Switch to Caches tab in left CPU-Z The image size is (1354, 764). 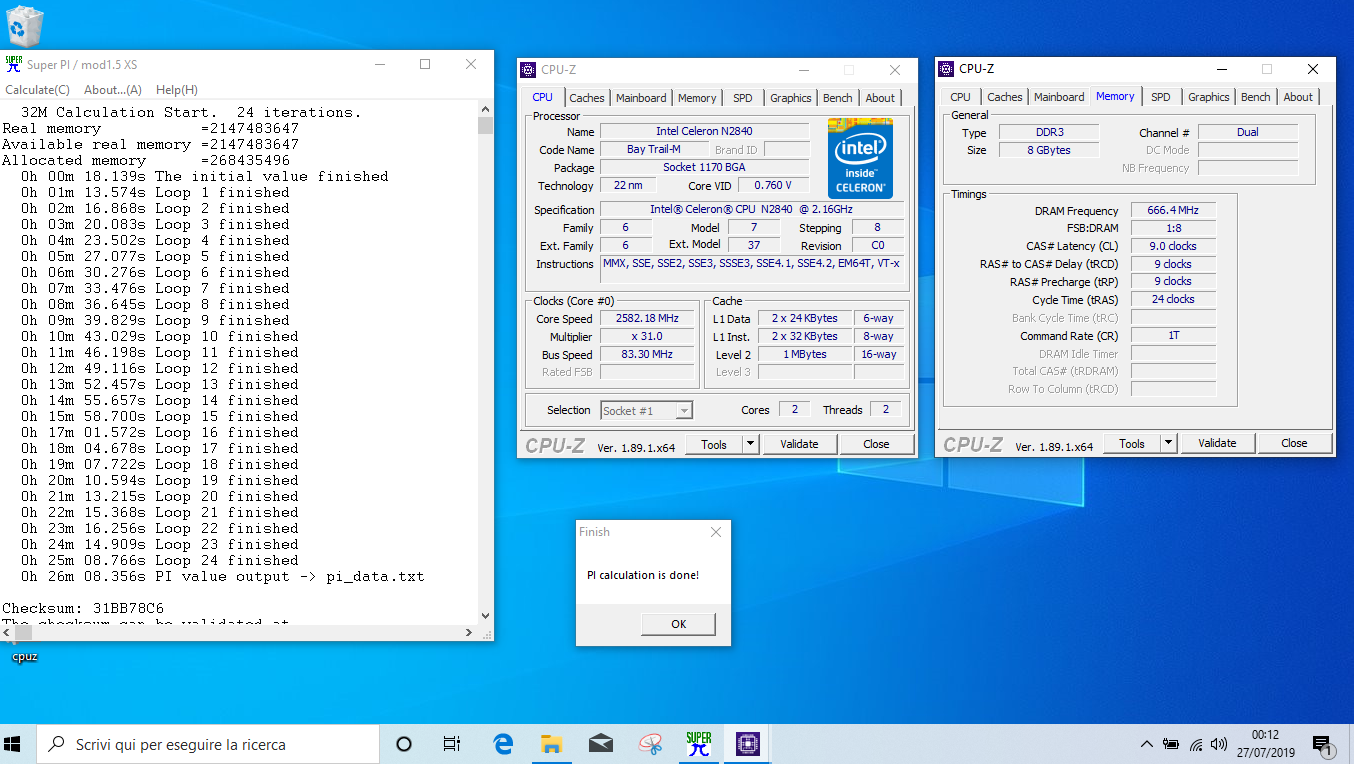click(587, 98)
